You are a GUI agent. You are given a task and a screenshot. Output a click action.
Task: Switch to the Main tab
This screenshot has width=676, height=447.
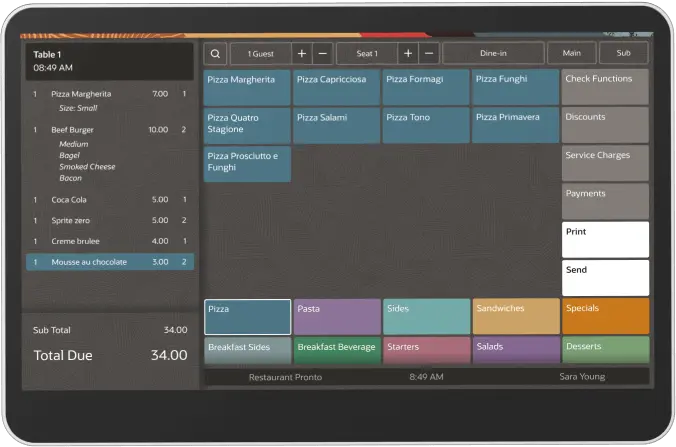(571, 54)
